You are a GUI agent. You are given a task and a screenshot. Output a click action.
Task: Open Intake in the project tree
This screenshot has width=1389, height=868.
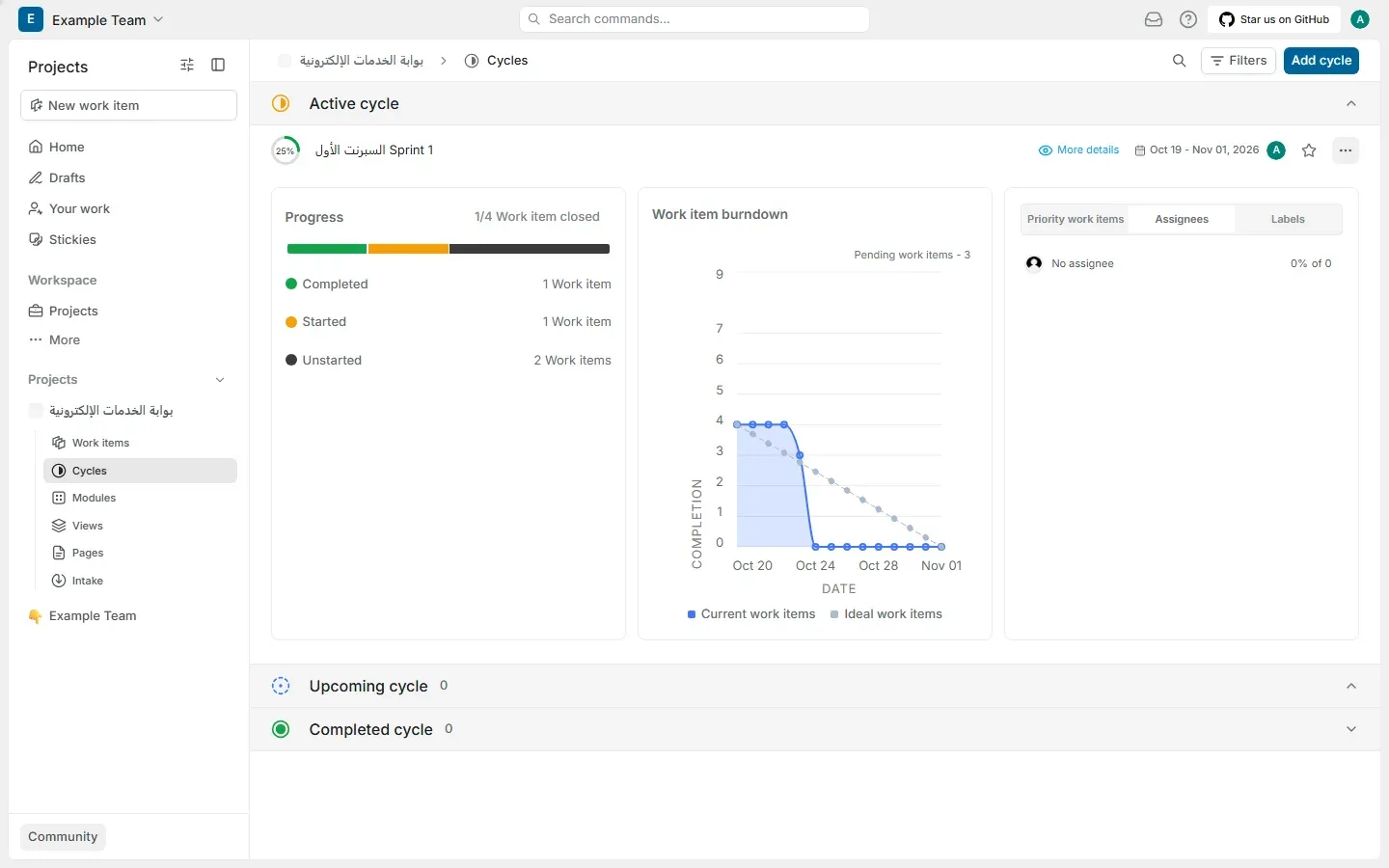point(140,581)
